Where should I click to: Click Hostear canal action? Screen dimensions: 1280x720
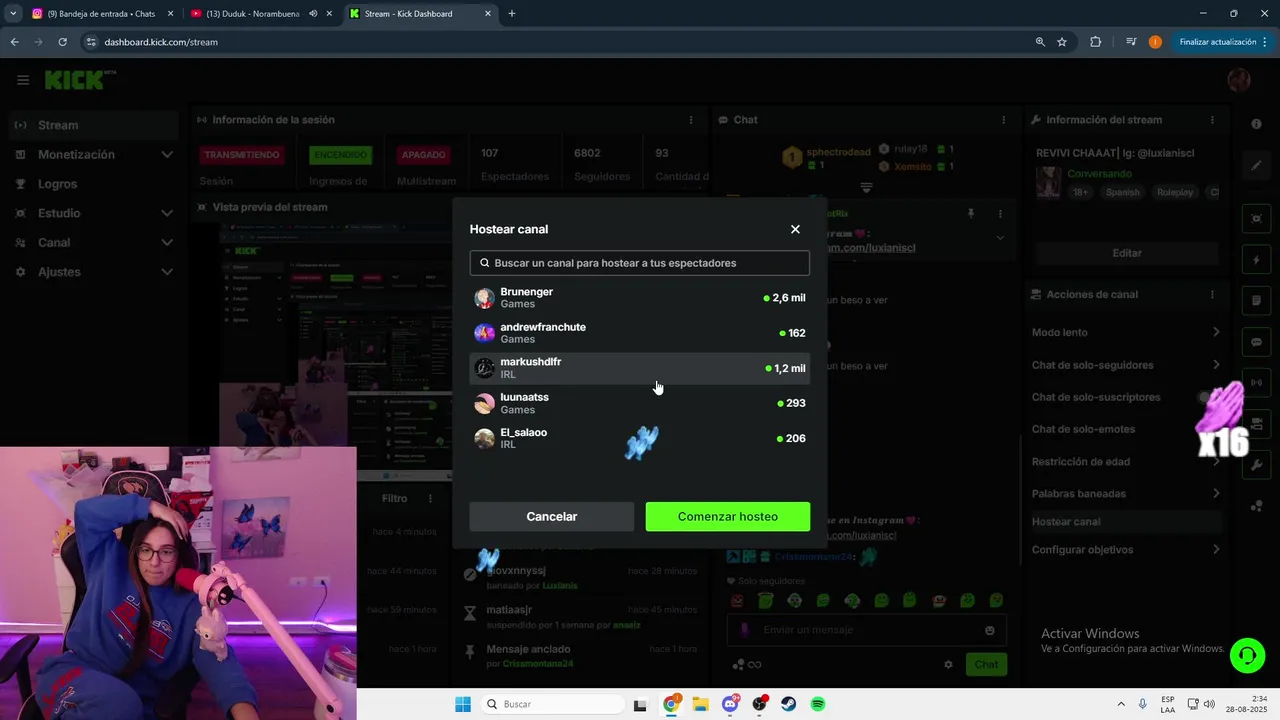(x=1126, y=521)
